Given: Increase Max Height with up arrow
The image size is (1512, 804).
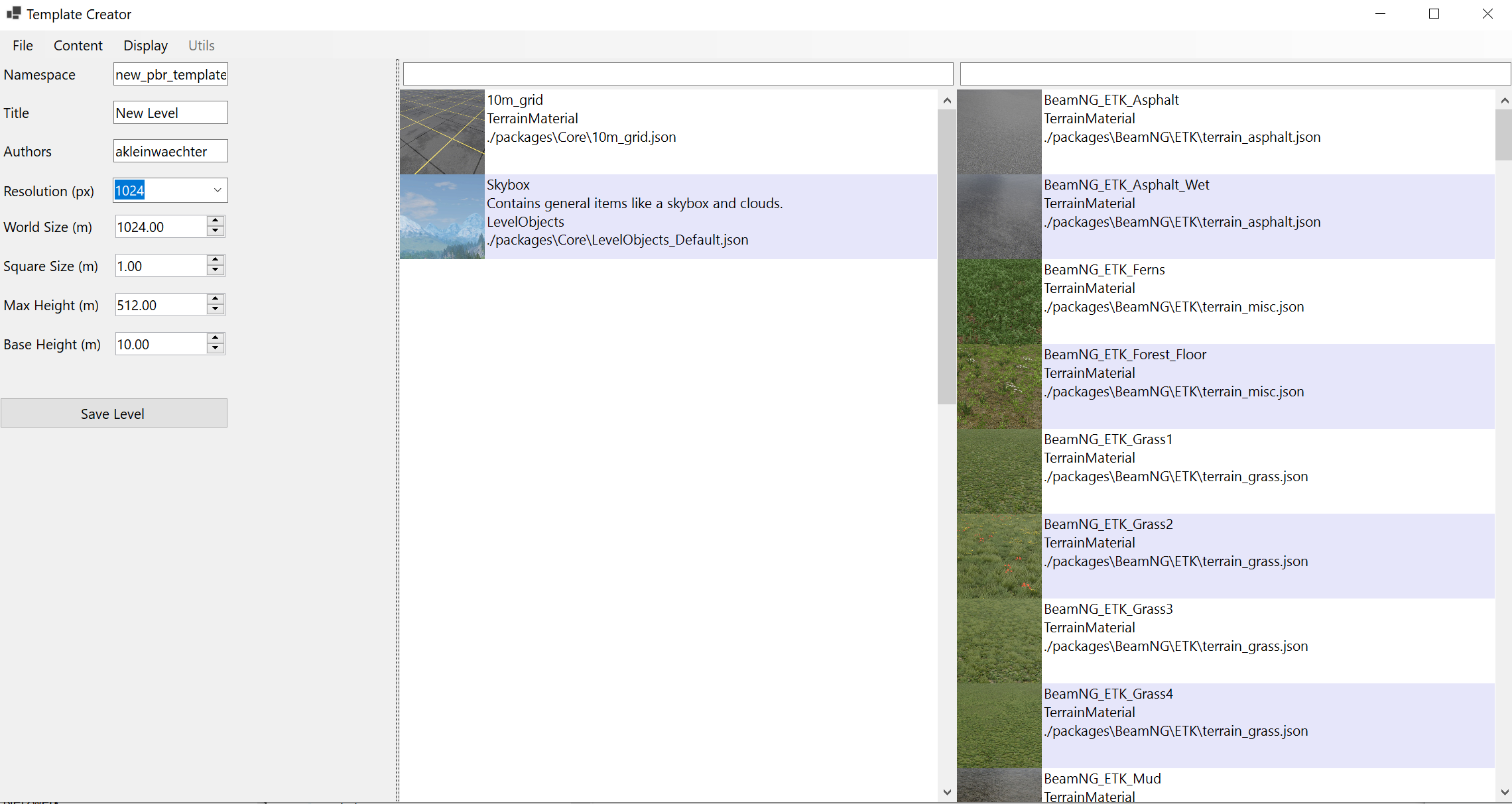Looking at the screenshot, I should tap(215, 299).
